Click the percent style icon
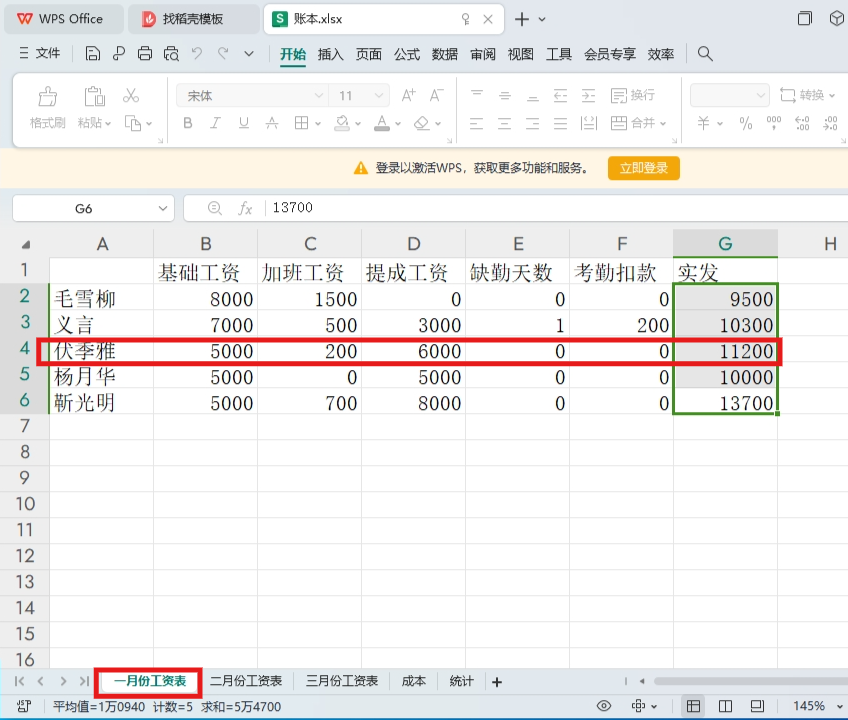This screenshot has width=848, height=720. pos(745,123)
